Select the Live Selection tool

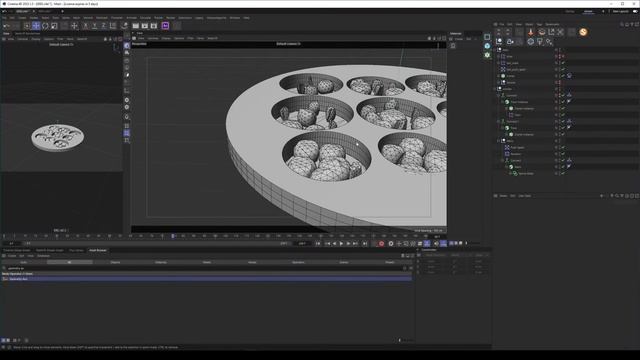(x=27, y=26)
